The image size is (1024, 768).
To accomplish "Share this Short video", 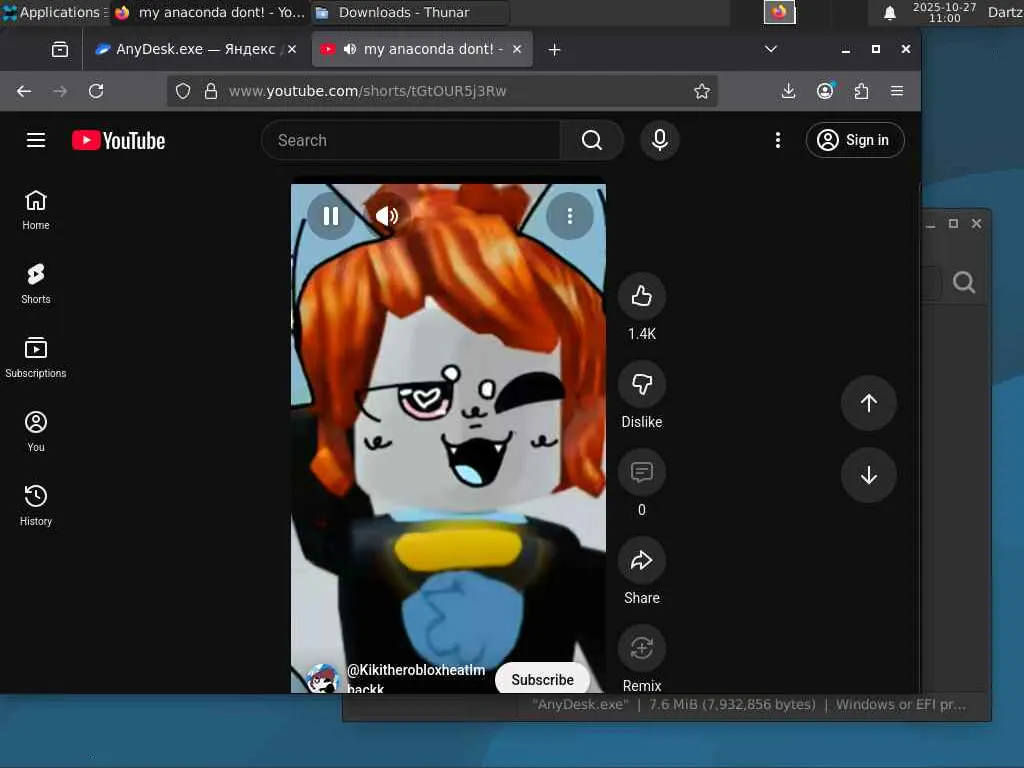I will [642, 560].
